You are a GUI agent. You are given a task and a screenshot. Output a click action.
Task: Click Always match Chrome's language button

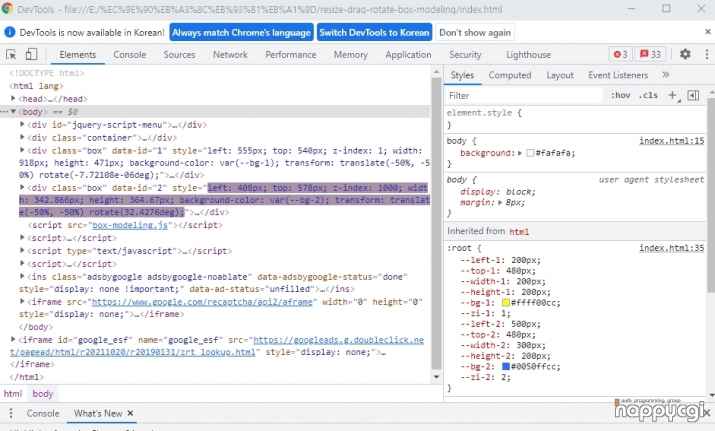241,32
